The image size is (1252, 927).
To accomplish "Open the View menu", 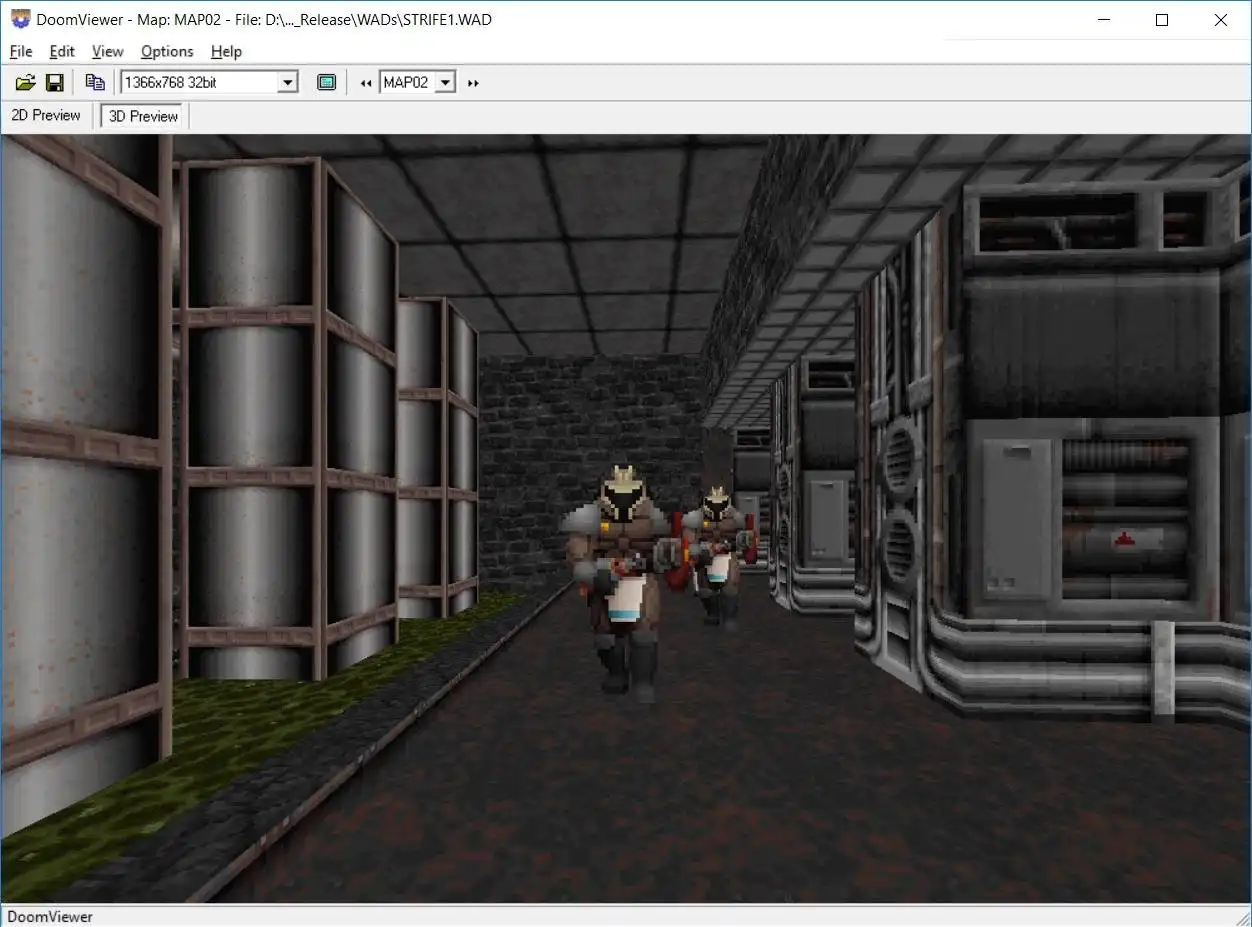I will (108, 51).
